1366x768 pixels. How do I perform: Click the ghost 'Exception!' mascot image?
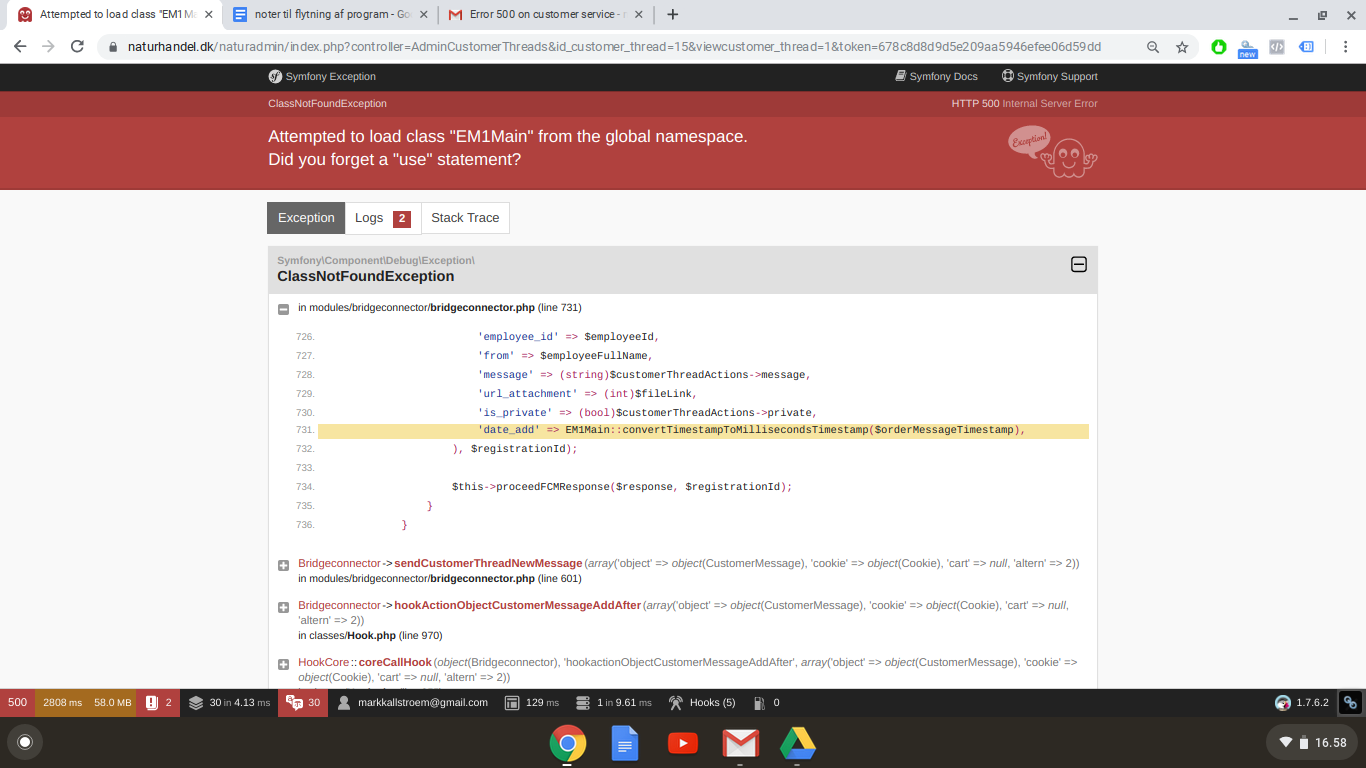pyautogui.click(x=1052, y=150)
